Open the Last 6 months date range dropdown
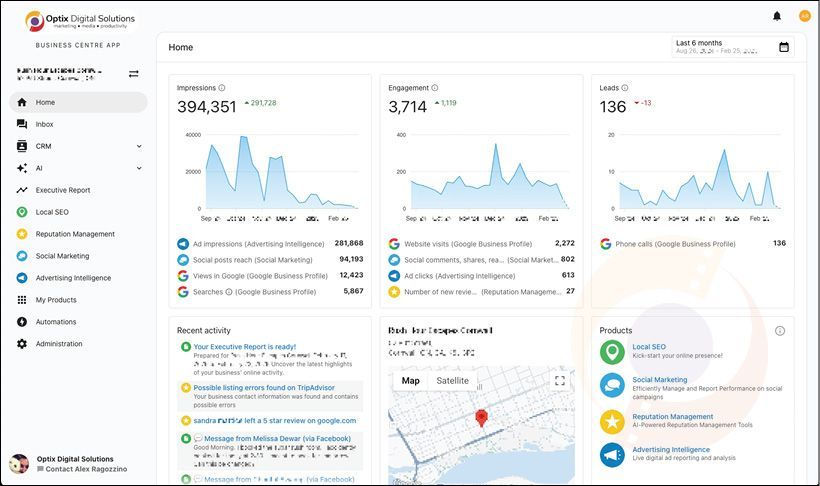820x486 pixels. 733,47
